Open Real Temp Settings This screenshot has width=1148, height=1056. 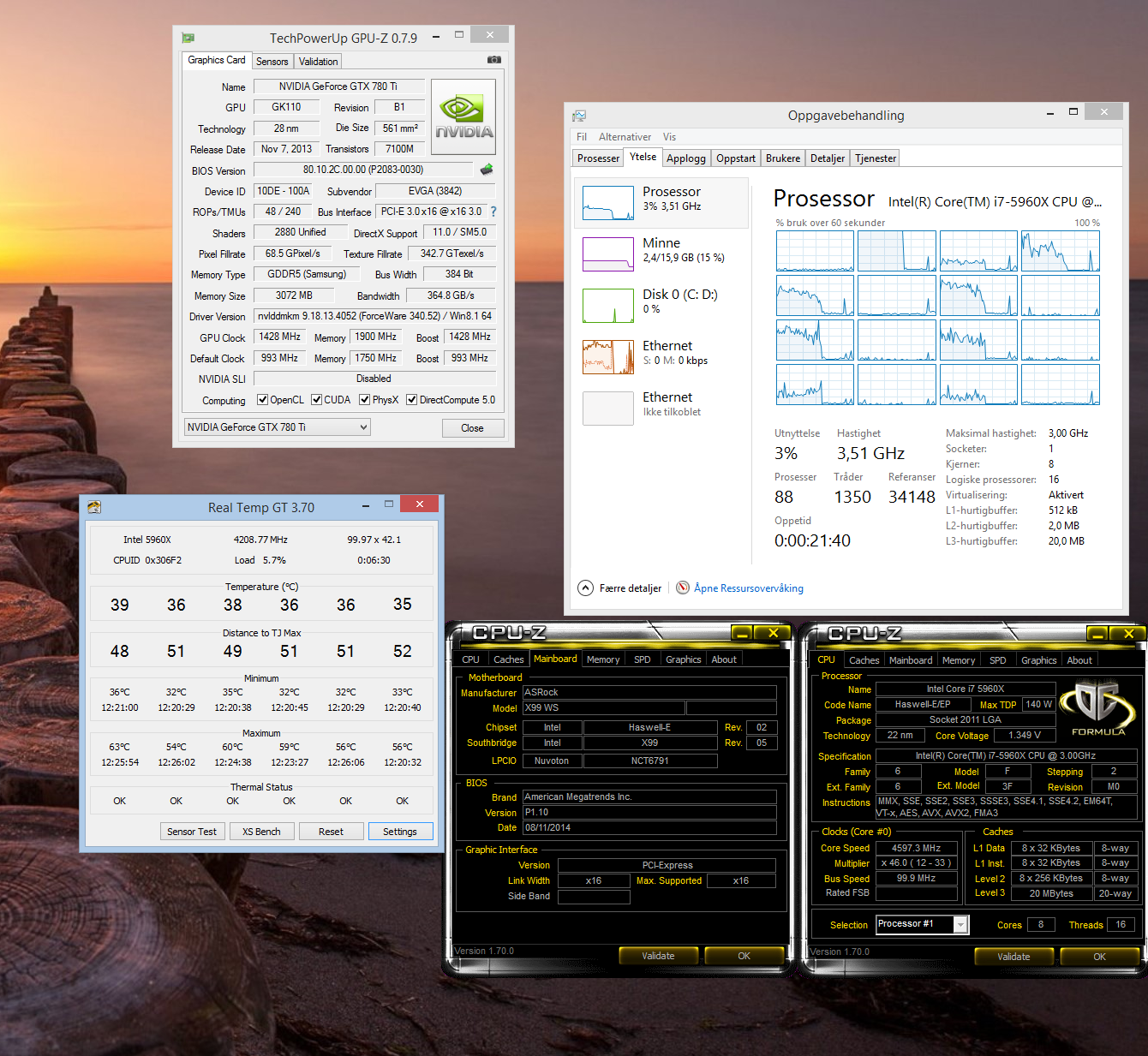click(x=400, y=832)
